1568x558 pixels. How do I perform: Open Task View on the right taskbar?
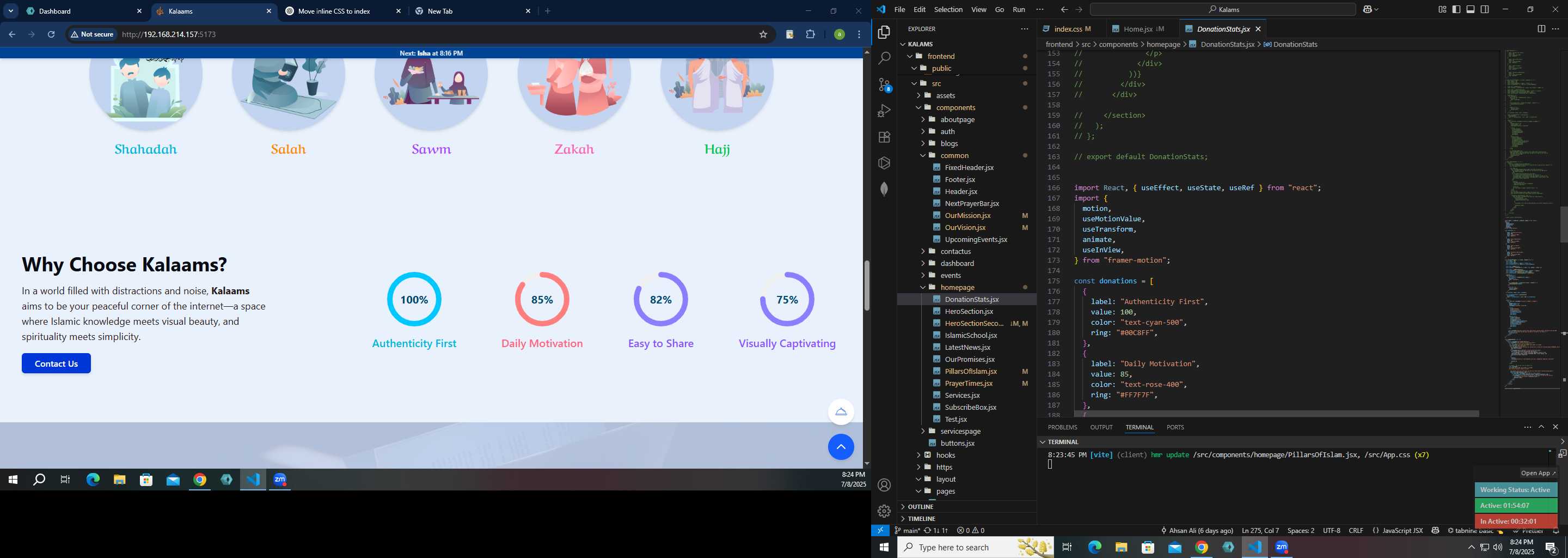[1067, 547]
